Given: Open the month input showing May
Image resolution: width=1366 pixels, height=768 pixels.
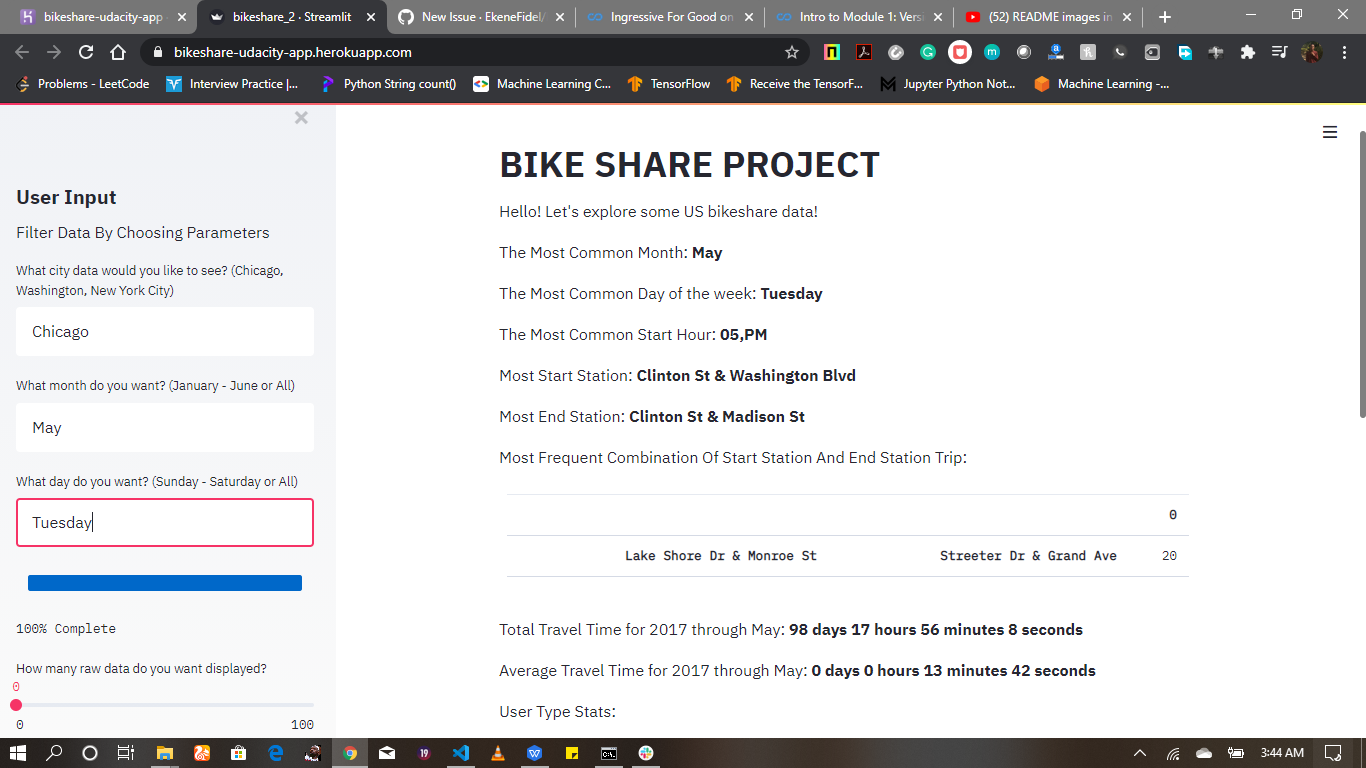Looking at the screenshot, I should coord(164,427).
